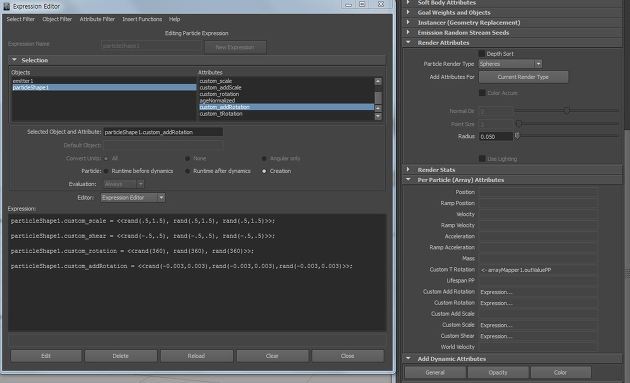Open the Evaluation dropdown
630x383 pixels.
point(124,184)
